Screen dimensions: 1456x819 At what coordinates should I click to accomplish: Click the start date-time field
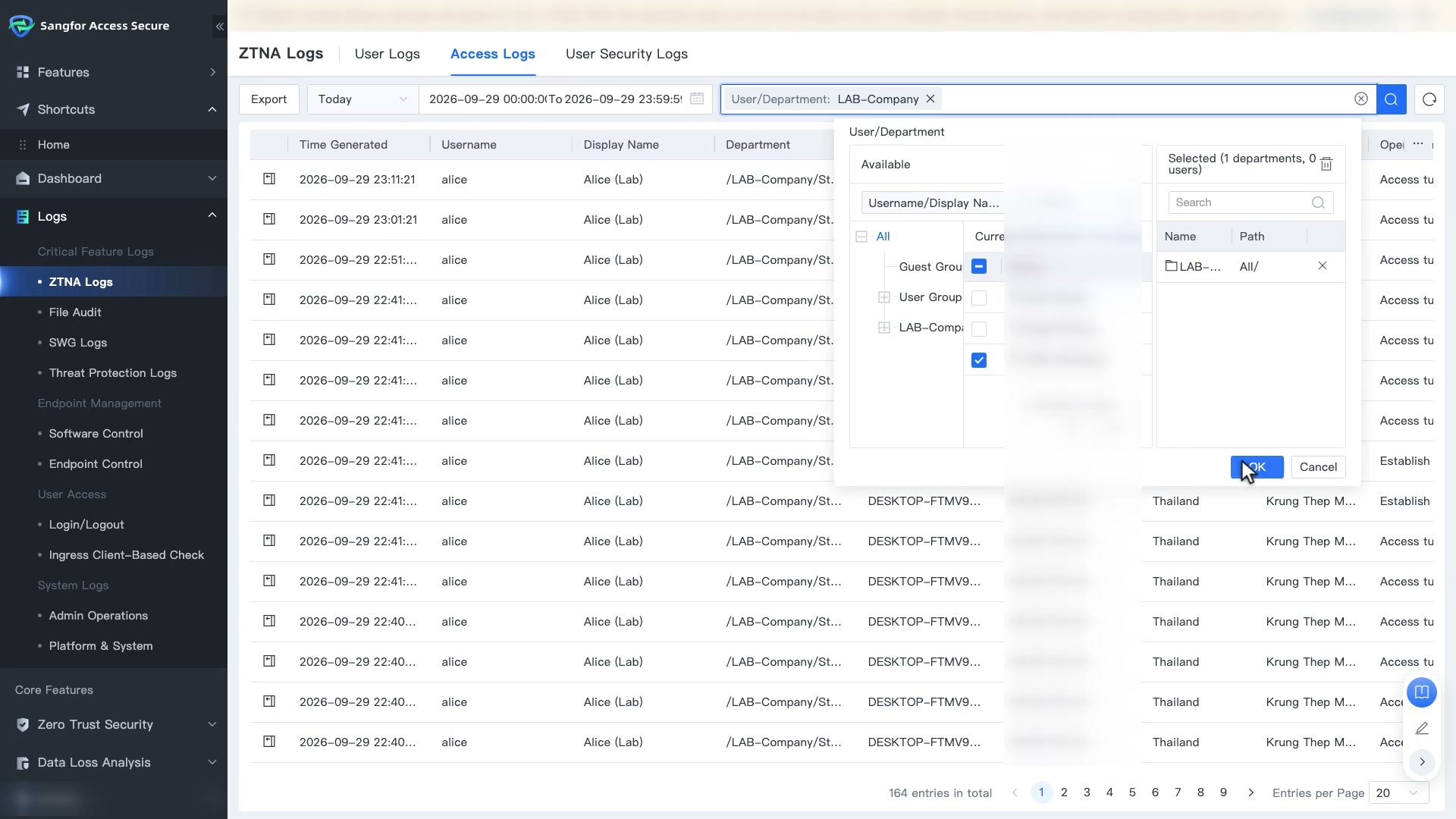486,99
